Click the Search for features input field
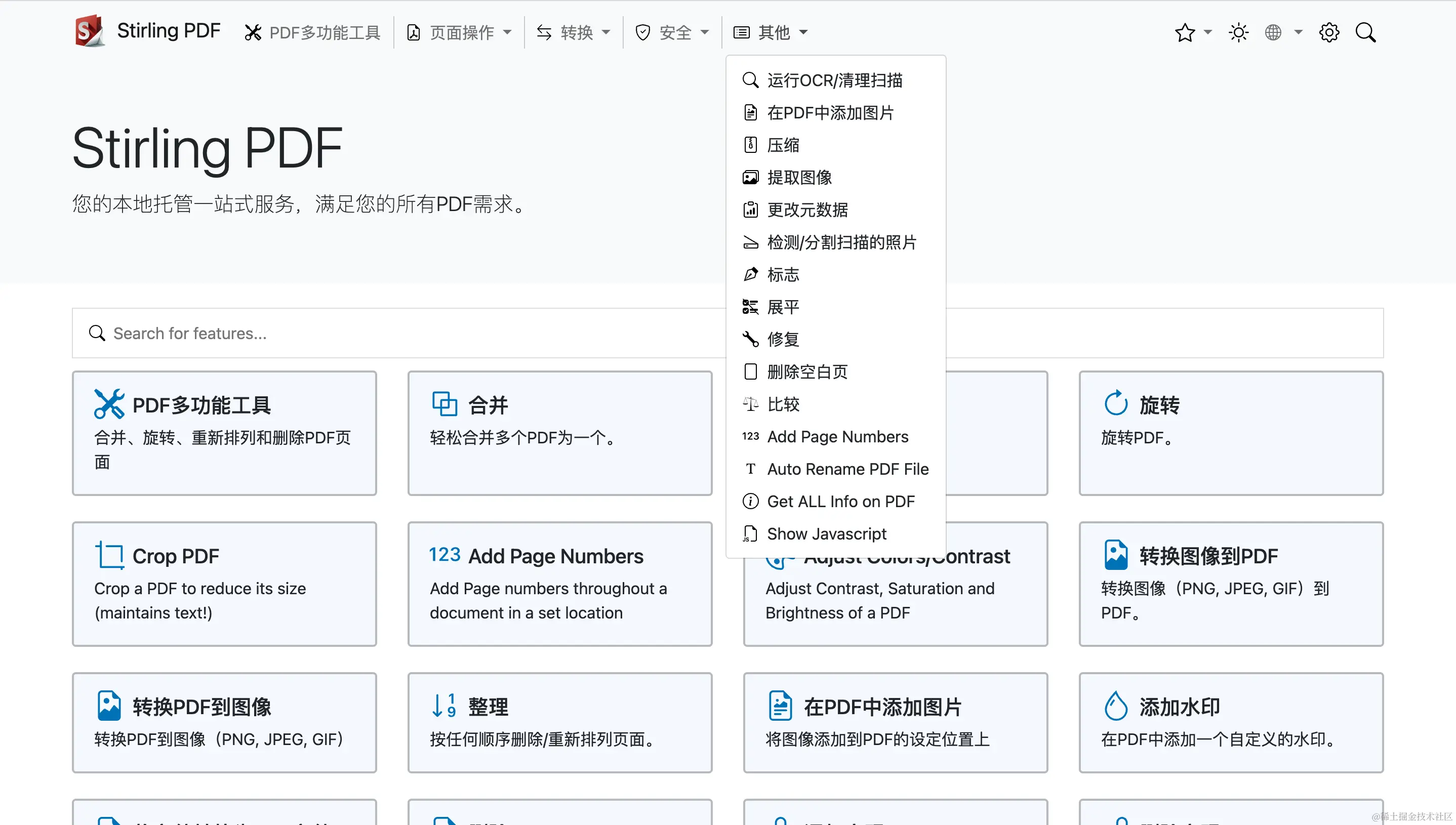The width and height of the screenshot is (1456, 825). click(727, 333)
